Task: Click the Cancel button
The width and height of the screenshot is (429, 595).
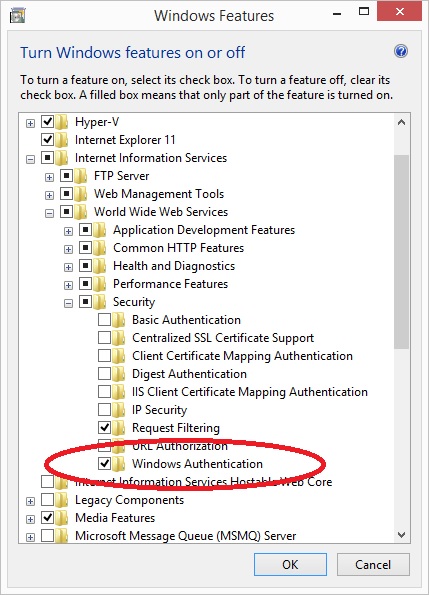Action: click(373, 564)
